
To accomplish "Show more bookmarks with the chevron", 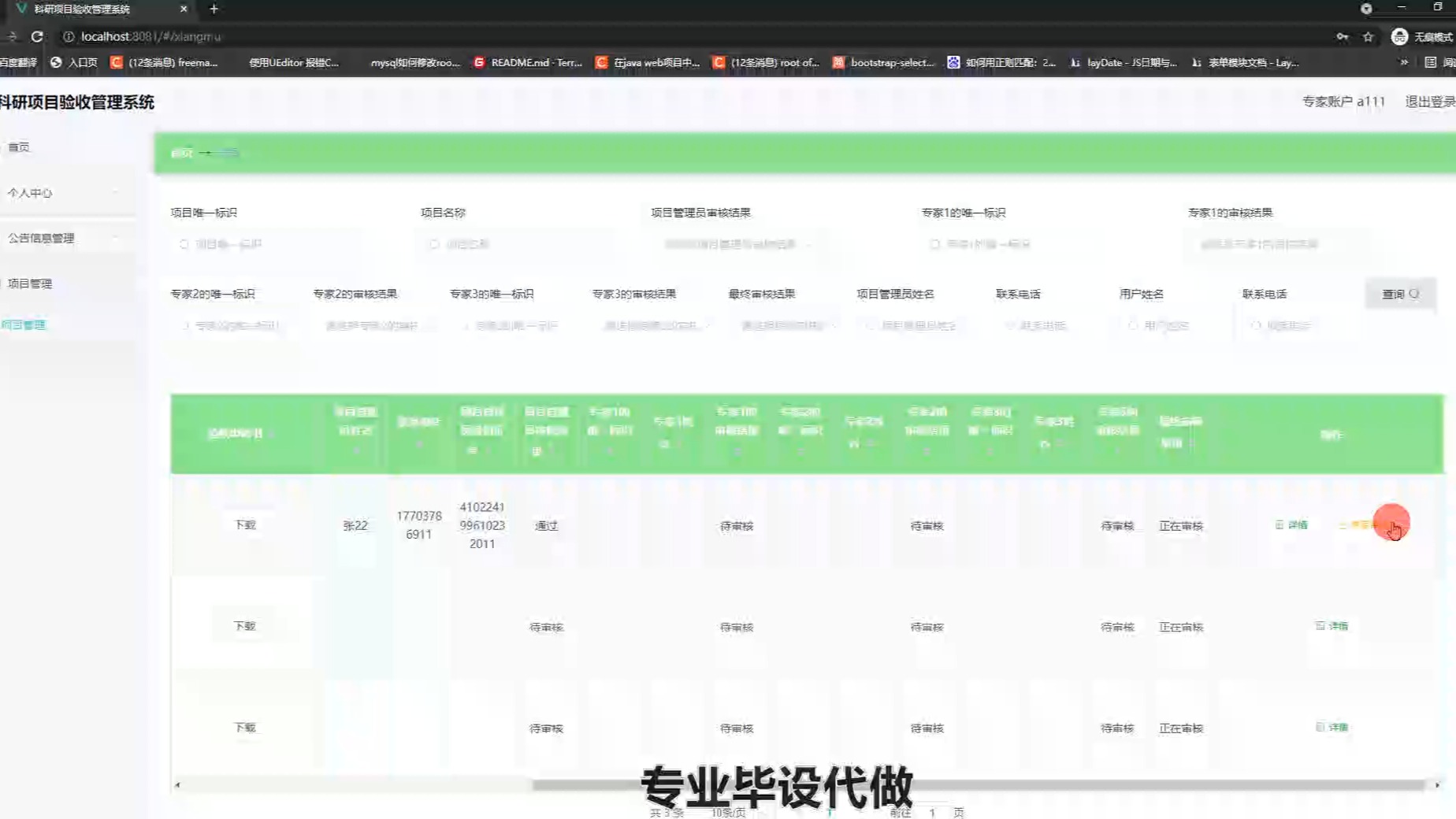I will pyautogui.click(x=1404, y=62).
